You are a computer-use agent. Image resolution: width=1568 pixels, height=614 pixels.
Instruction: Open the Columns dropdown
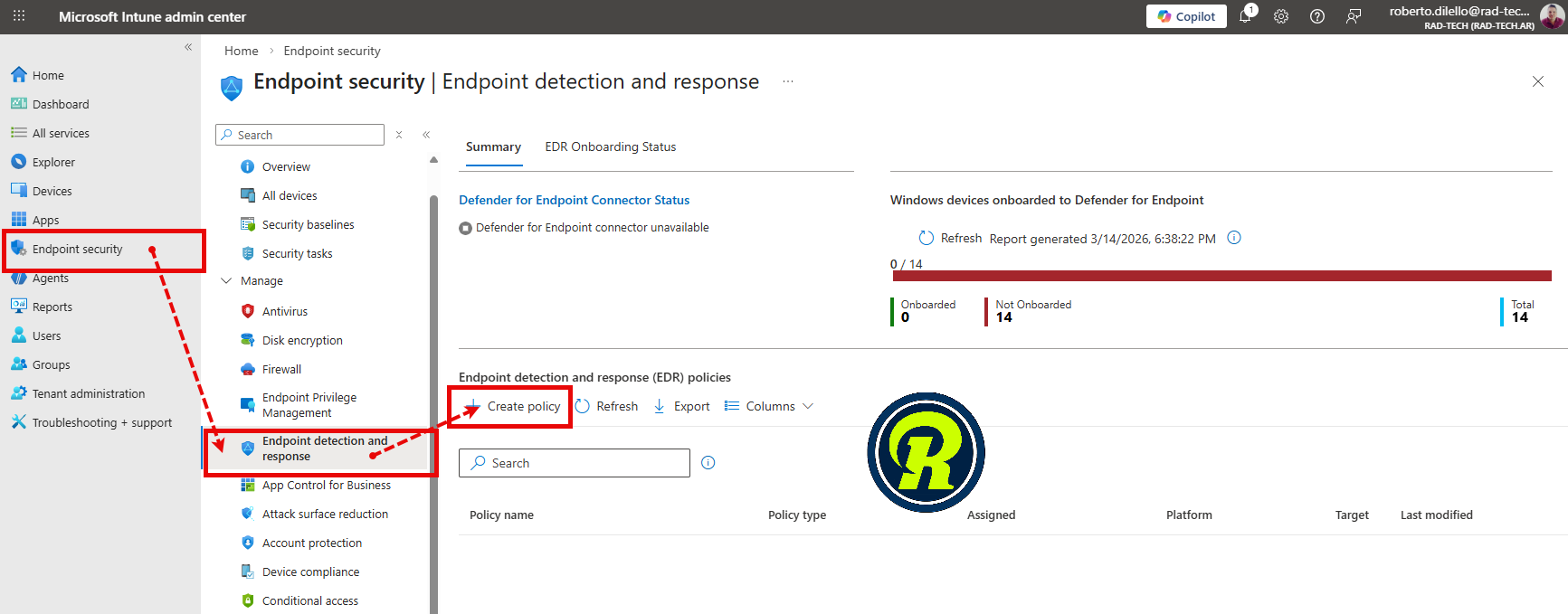(x=769, y=406)
